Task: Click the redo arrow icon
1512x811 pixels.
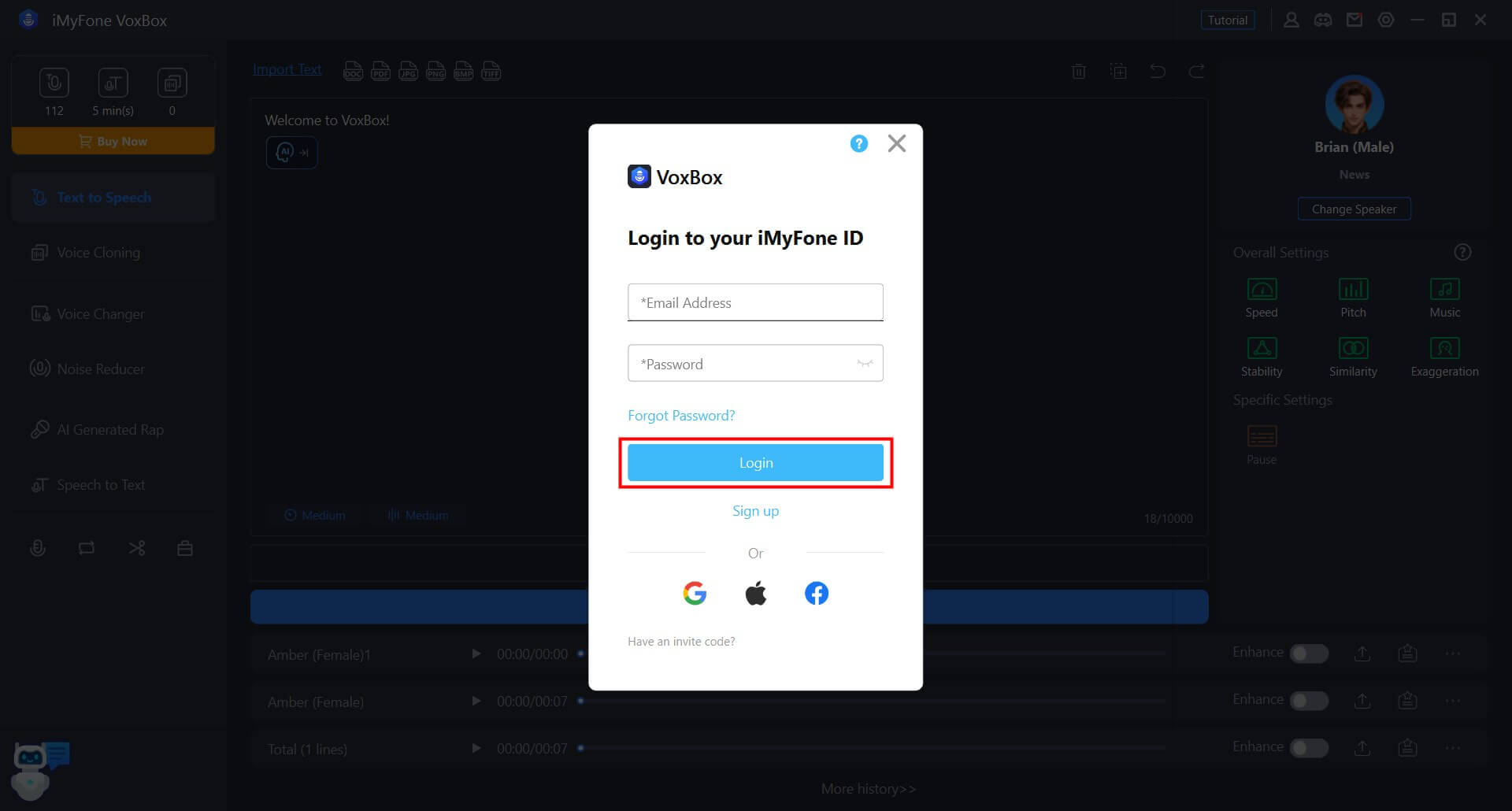Action: [x=1197, y=72]
